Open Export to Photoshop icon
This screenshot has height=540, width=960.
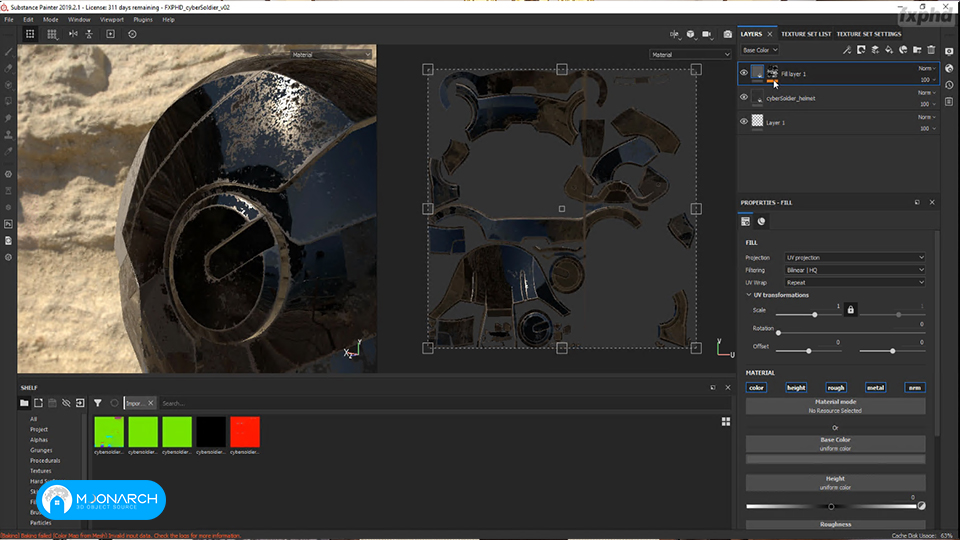[x=9, y=224]
